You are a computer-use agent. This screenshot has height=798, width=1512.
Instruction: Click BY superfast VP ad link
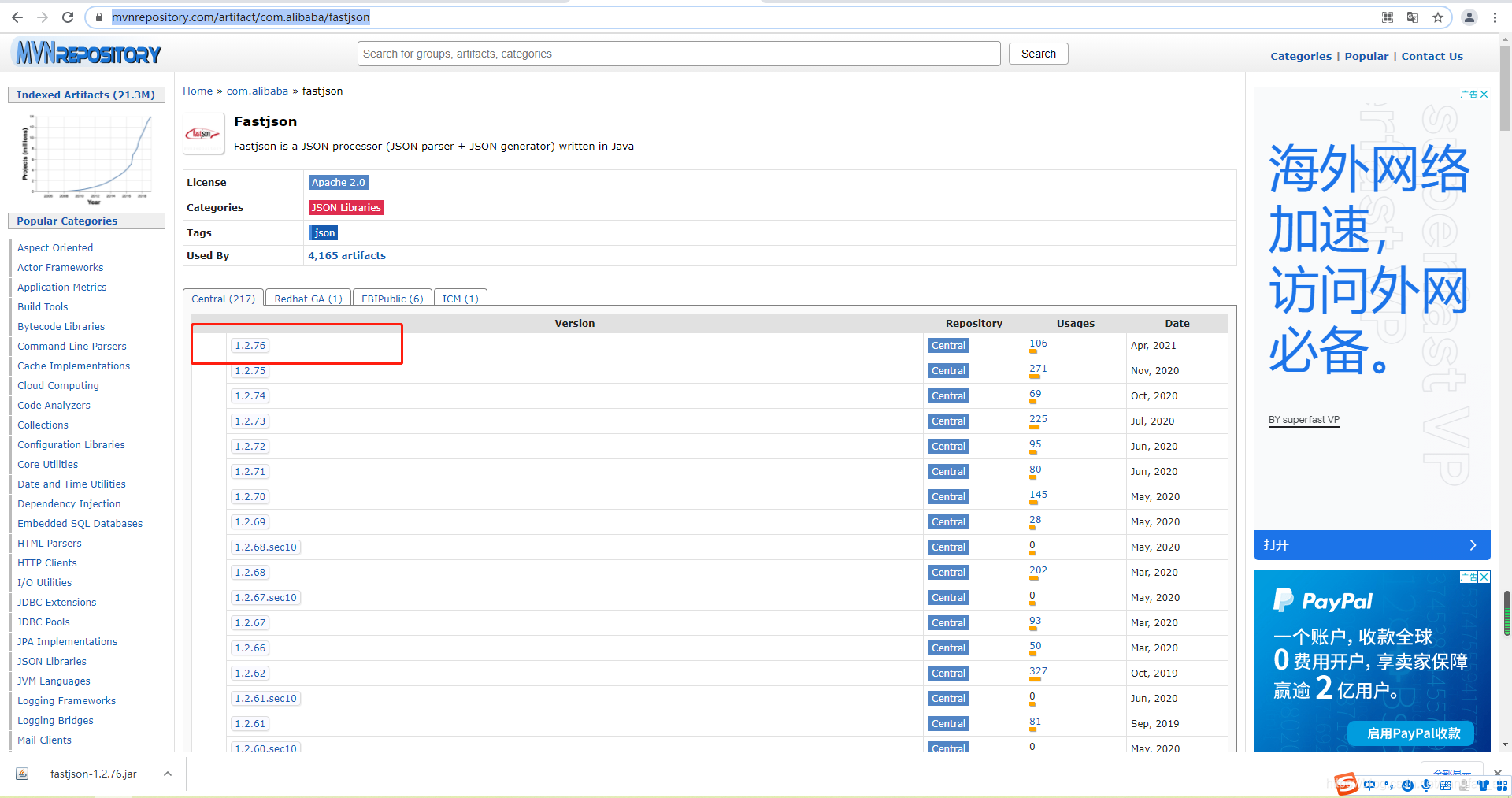pos(1303,420)
